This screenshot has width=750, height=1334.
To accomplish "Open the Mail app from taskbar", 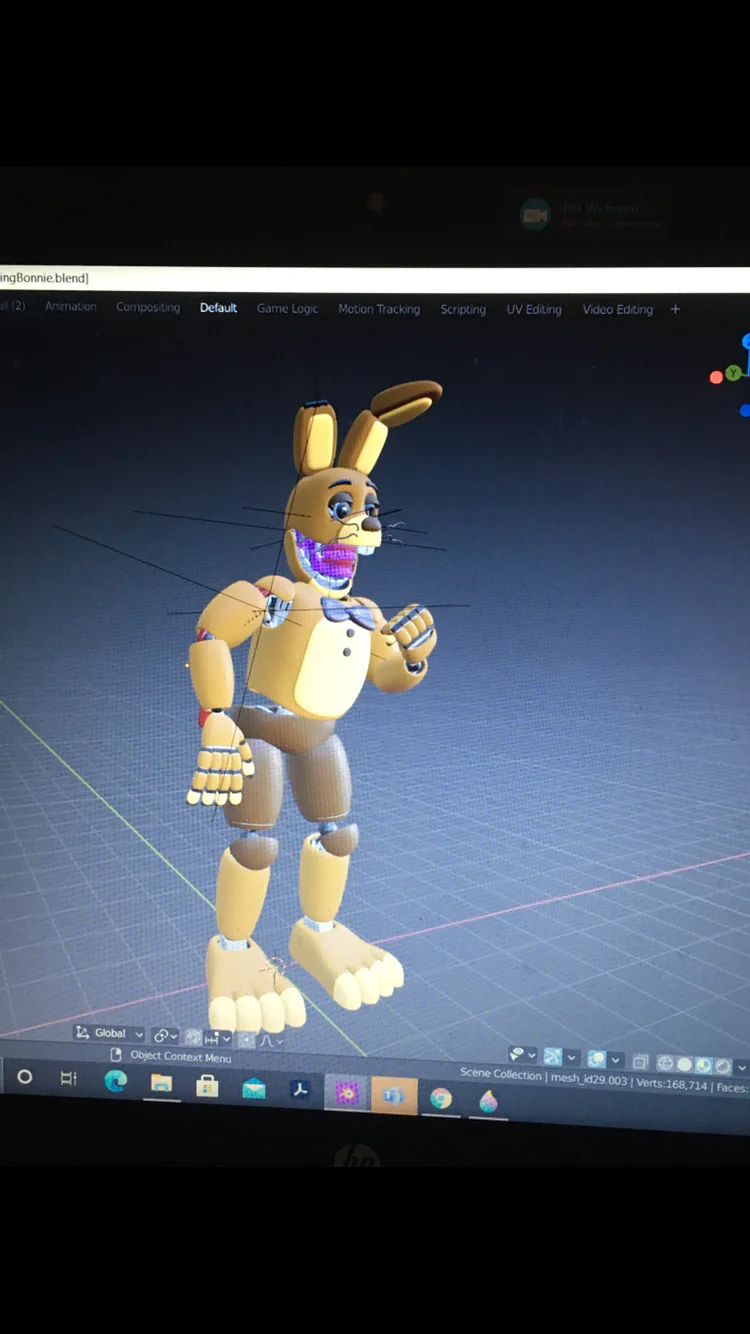I will tap(254, 1088).
